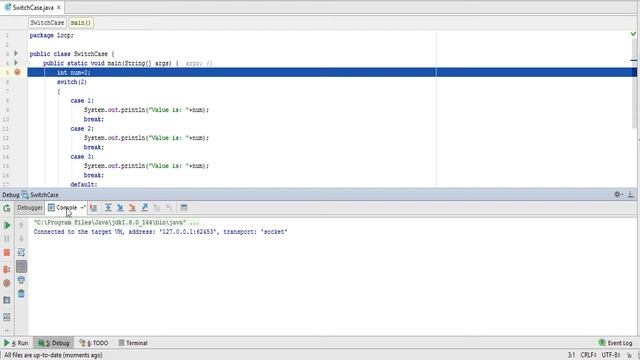Click the green inspection checkmark in the editor
This screenshot has height=360, width=640.
click(633, 34)
